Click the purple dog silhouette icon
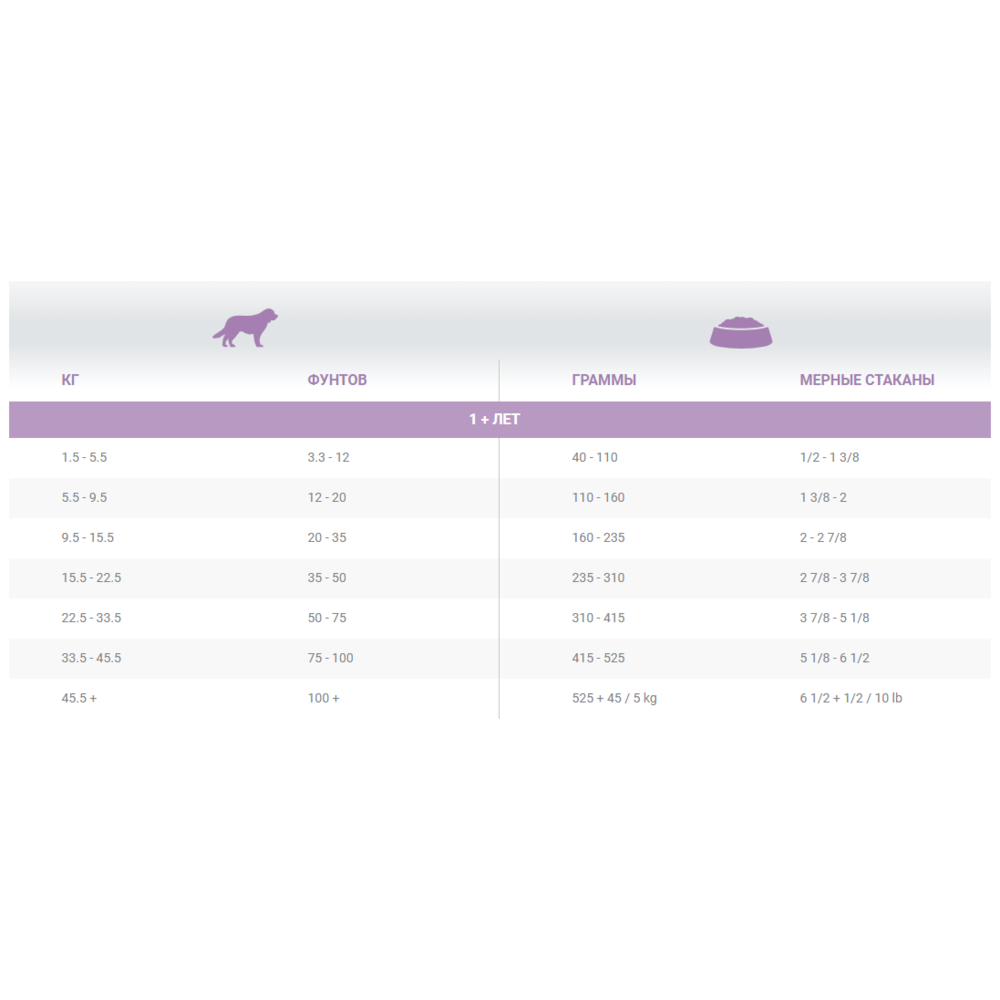This screenshot has height=1000, width=1000. pos(245,328)
